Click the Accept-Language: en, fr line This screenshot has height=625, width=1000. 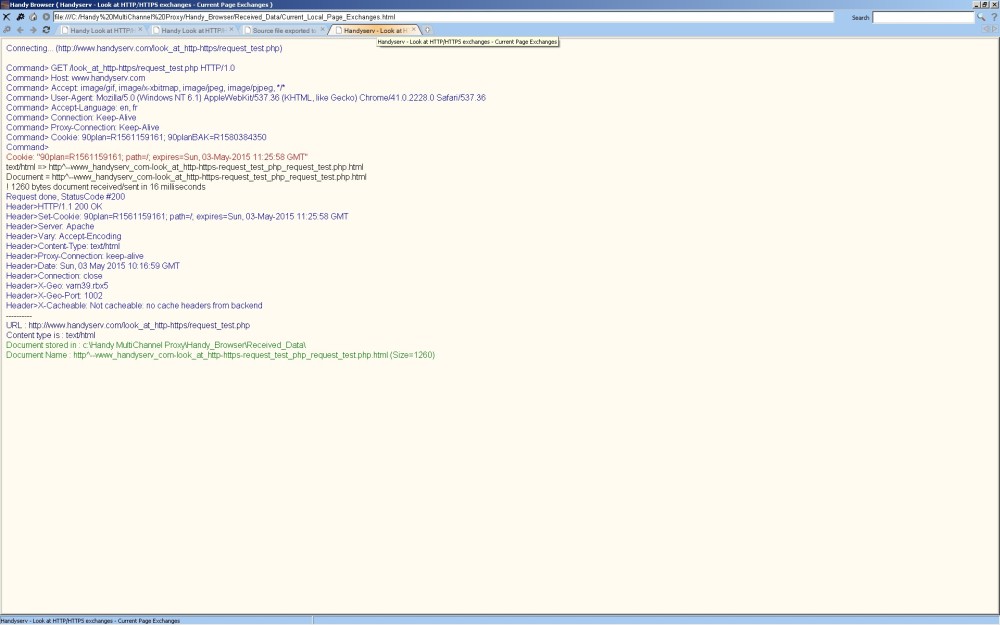click(x=72, y=108)
